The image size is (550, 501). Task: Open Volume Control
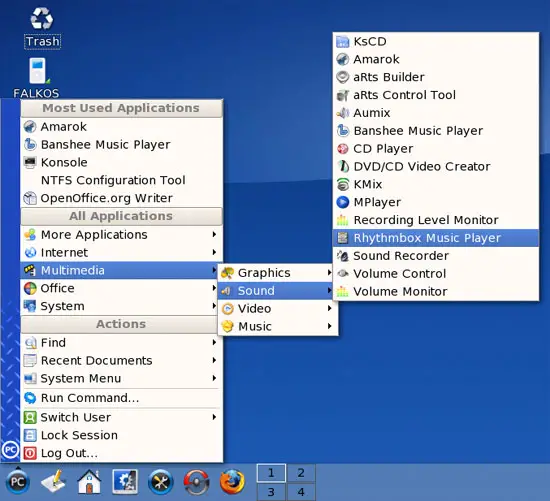[436, 274]
